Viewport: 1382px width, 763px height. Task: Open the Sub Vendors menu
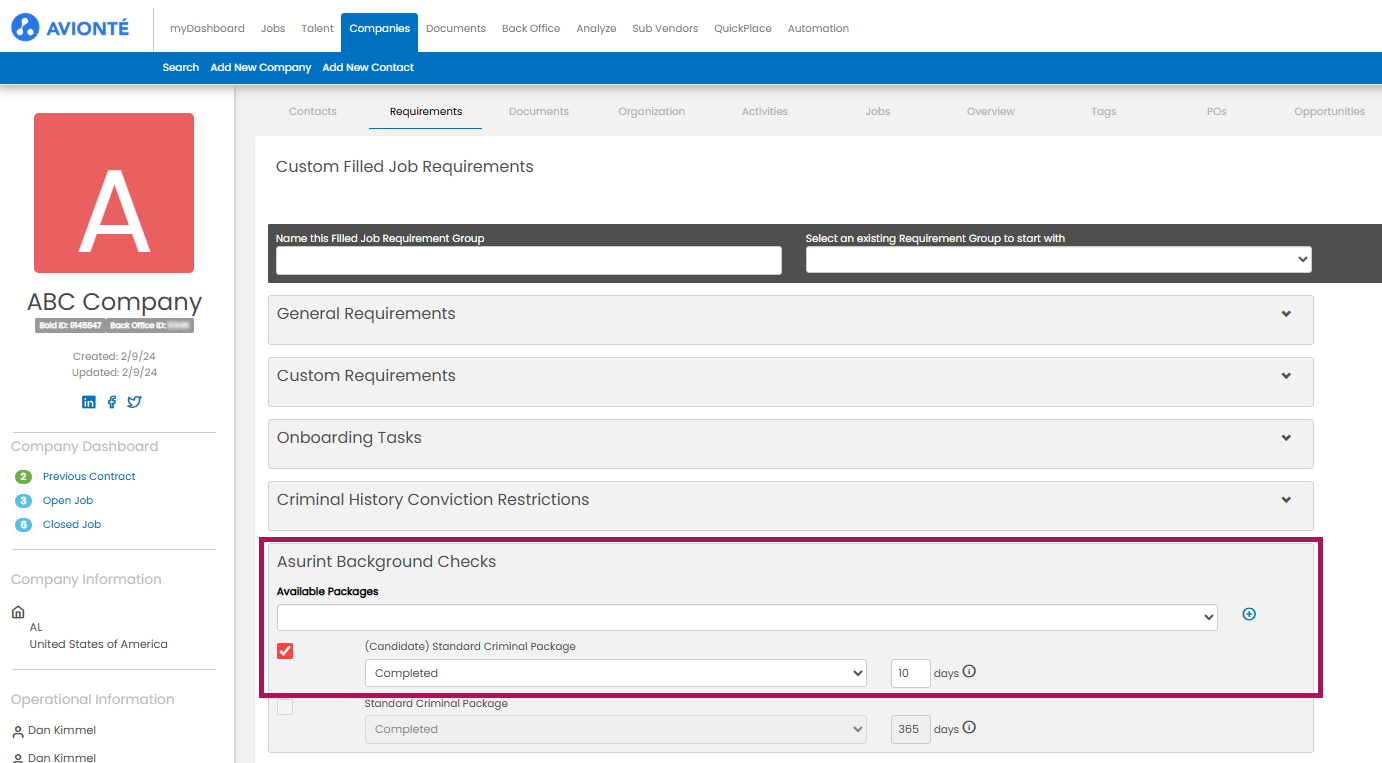coord(665,29)
